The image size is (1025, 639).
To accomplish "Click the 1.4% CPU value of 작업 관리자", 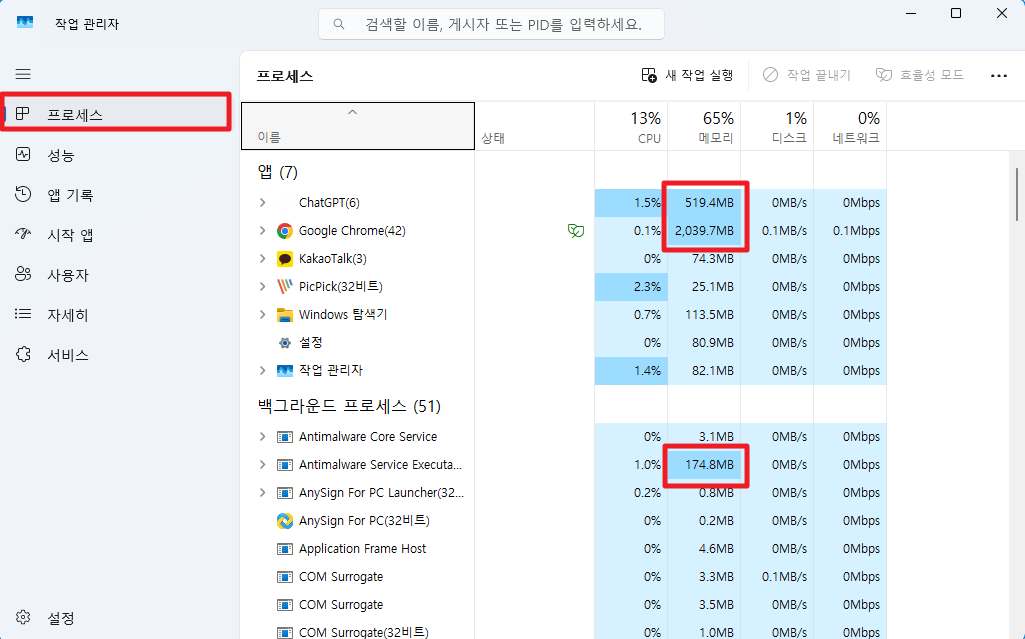I will tap(647, 370).
